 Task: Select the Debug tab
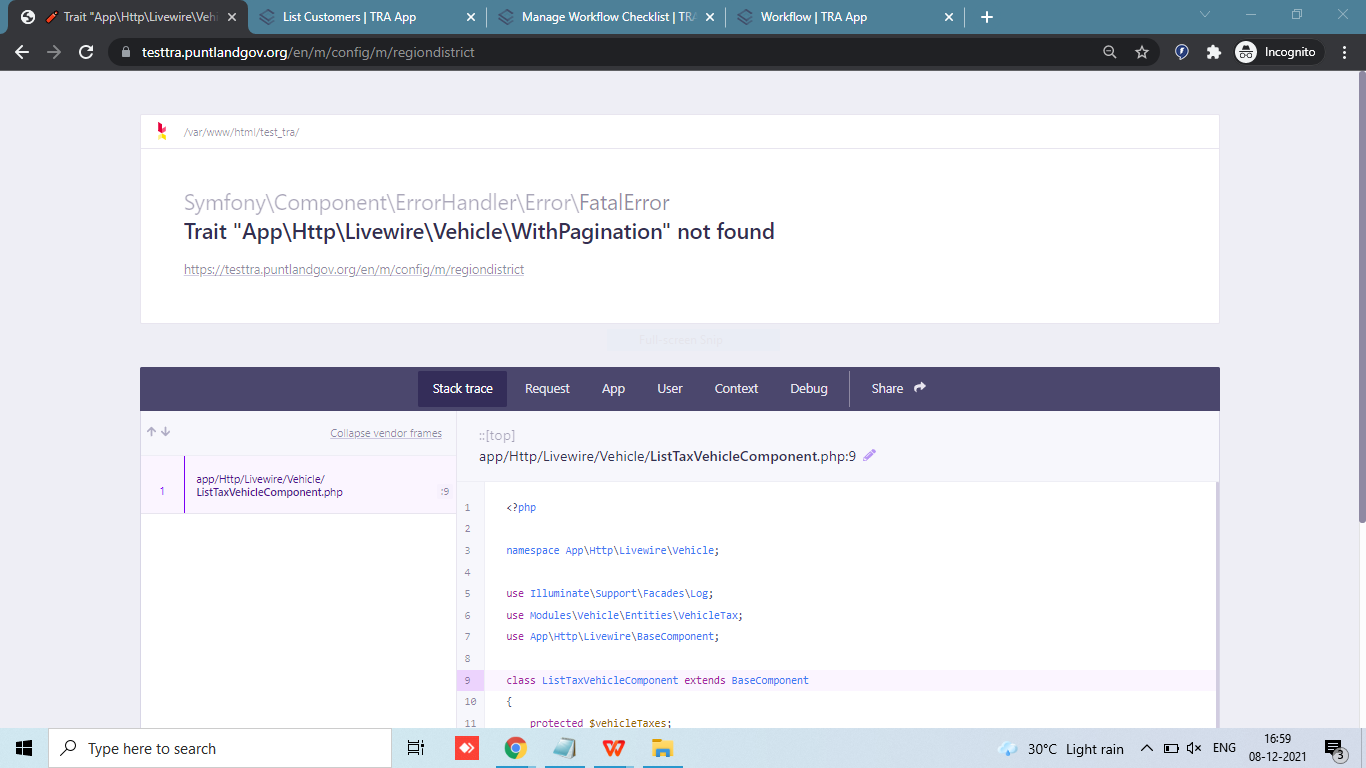(809, 389)
